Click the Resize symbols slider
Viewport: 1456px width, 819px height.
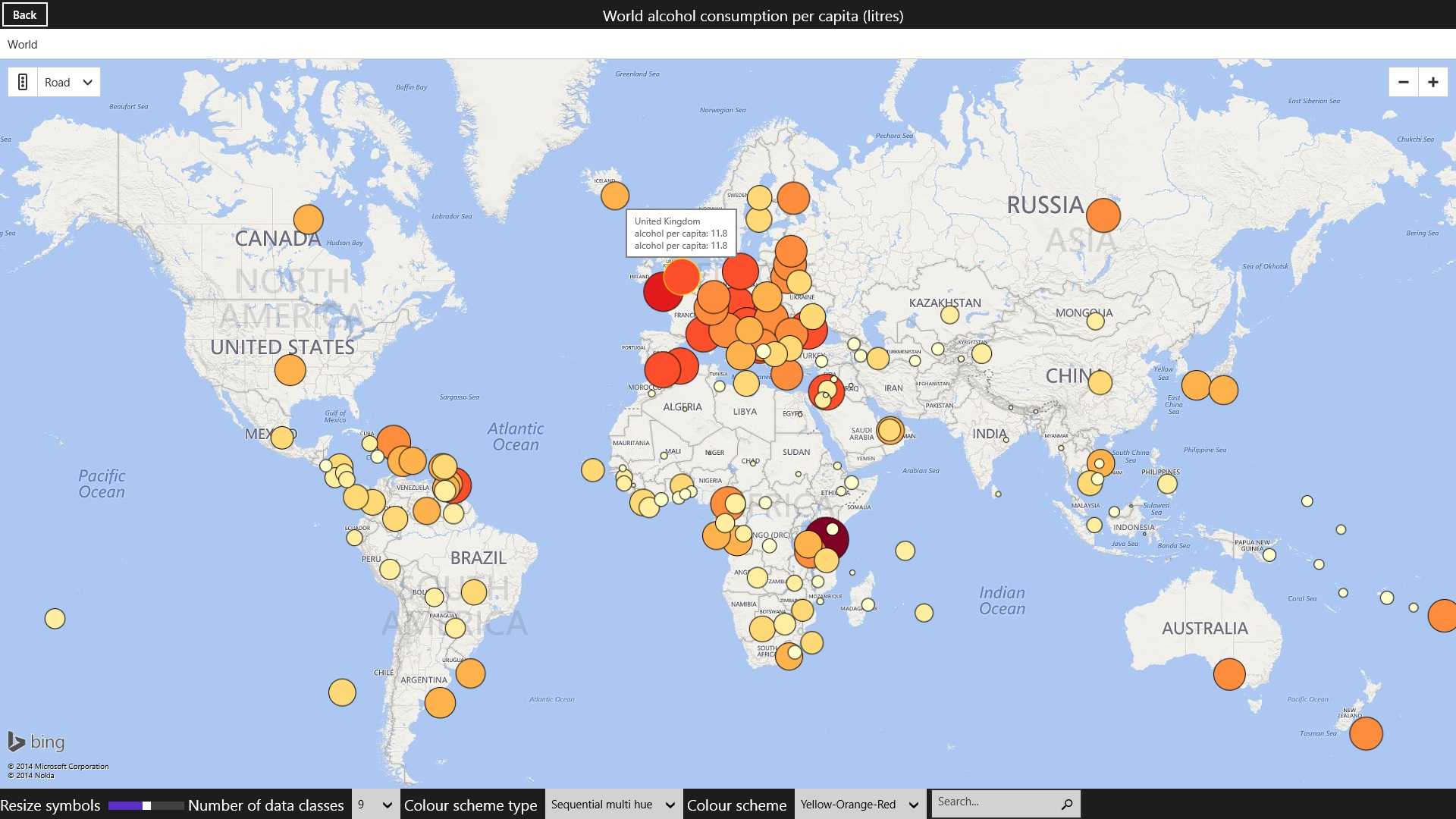pos(146,805)
